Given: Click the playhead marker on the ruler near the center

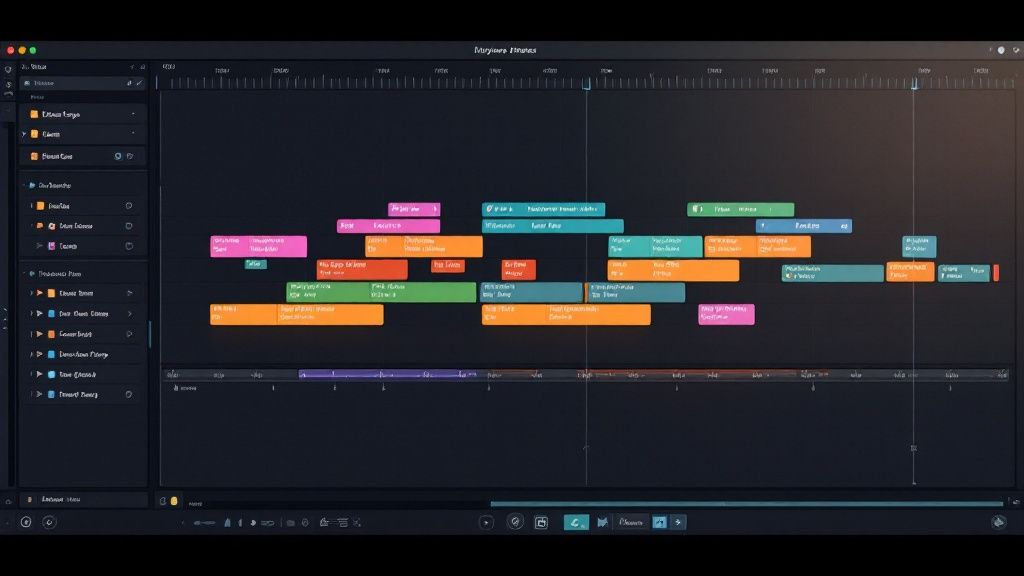Looking at the screenshot, I should pos(586,84).
